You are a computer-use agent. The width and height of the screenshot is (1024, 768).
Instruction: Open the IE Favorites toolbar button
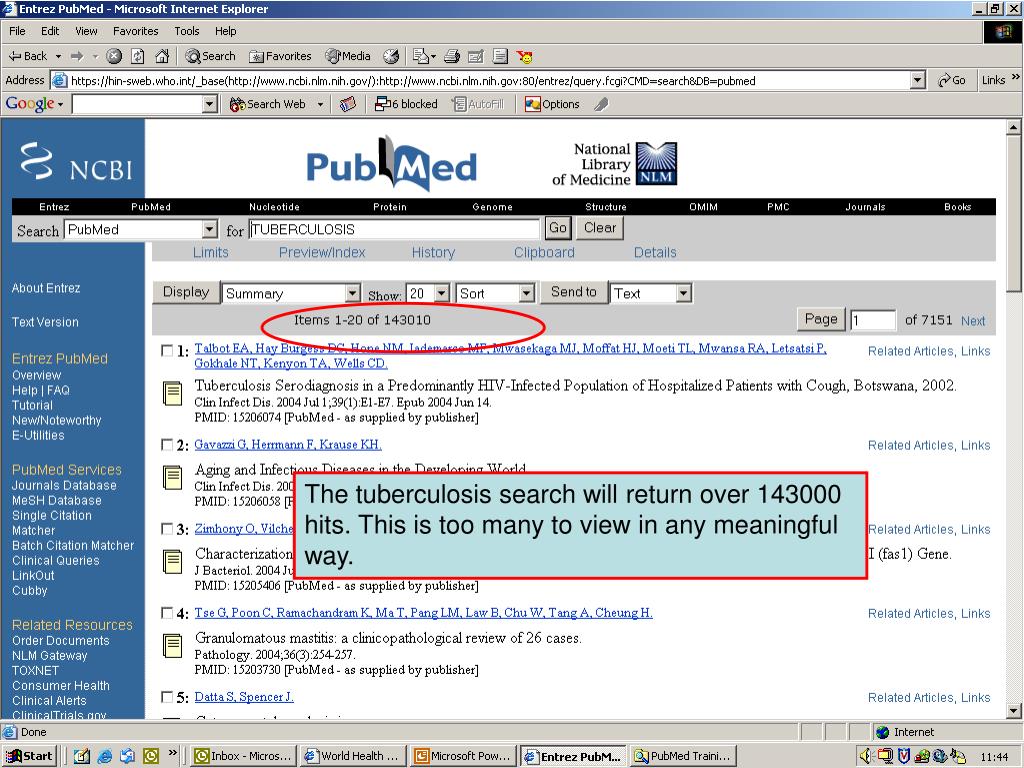[281, 56]
